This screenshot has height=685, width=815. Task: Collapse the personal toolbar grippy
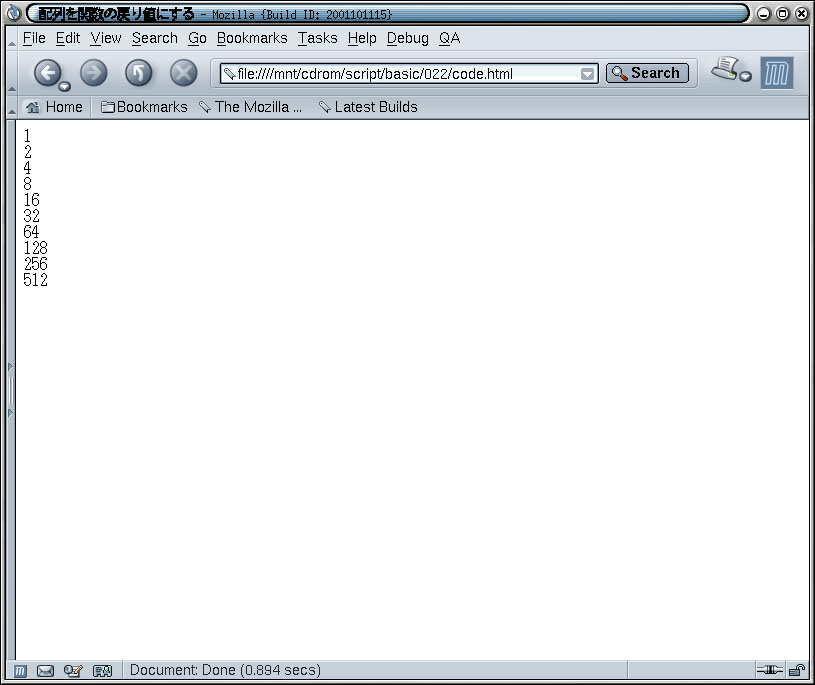click(11, 107)
